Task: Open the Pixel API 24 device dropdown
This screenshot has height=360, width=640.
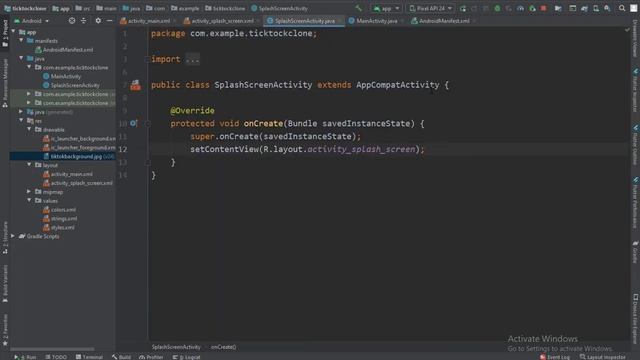Action: 431,8
